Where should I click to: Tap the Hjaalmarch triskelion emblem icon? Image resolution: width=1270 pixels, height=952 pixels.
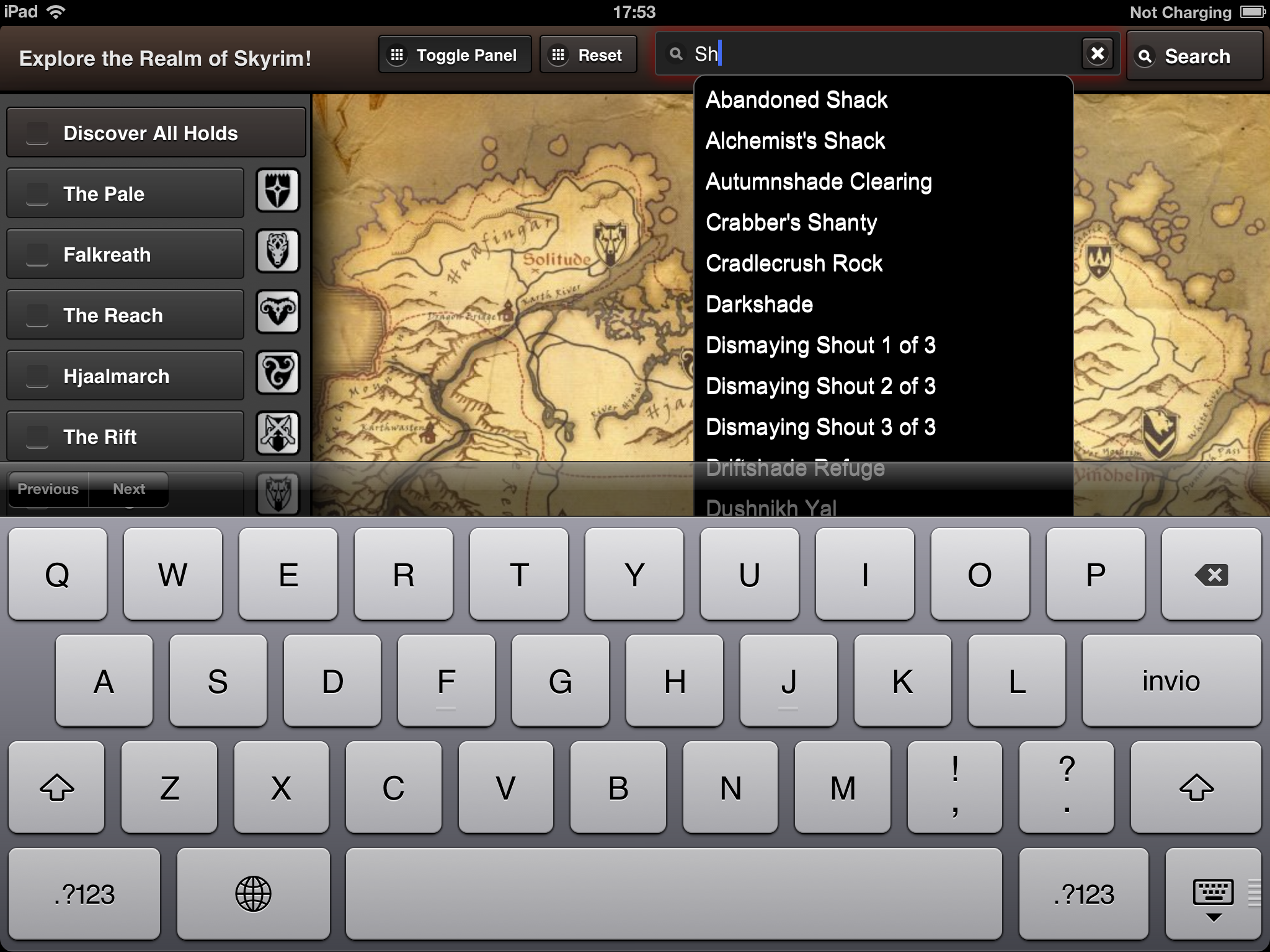(x=278, y=372)
